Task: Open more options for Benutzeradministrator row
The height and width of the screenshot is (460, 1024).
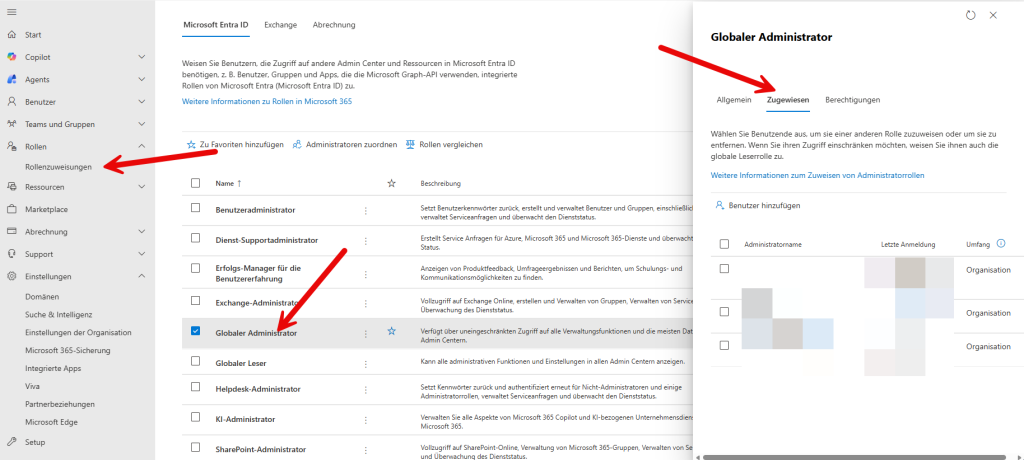Action: [x=365, y=210]
